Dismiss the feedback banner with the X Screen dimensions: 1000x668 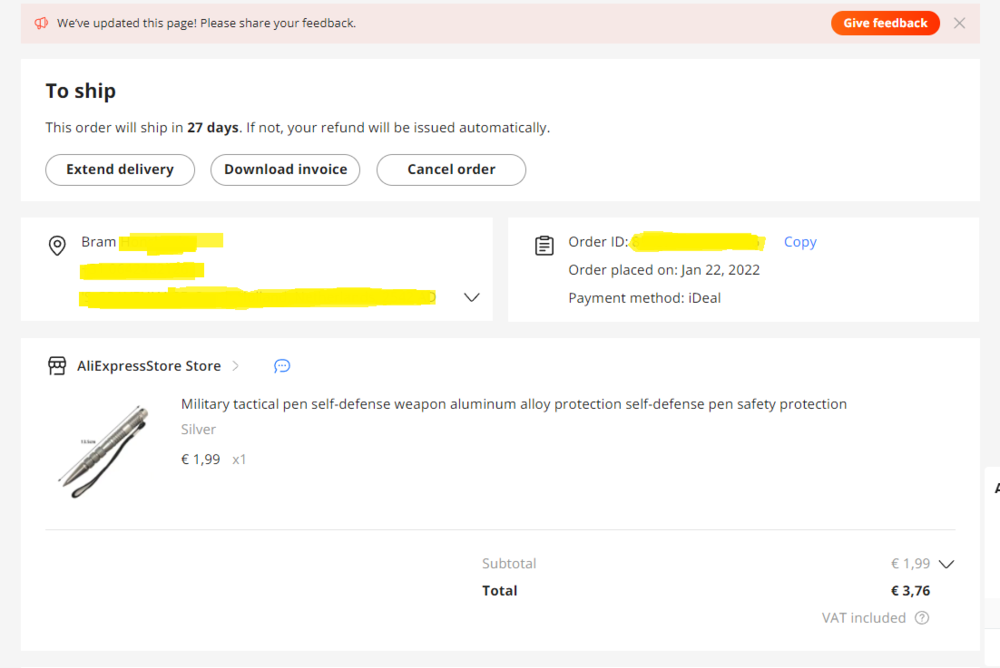(959, 23)
